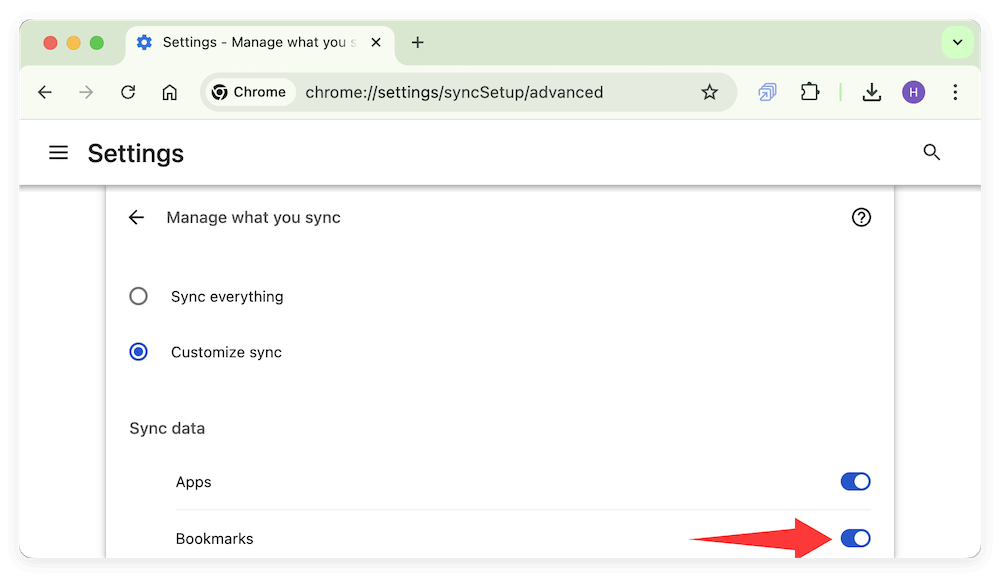
Task: Bookmark this page with the star icon
Action: (710, 91)
